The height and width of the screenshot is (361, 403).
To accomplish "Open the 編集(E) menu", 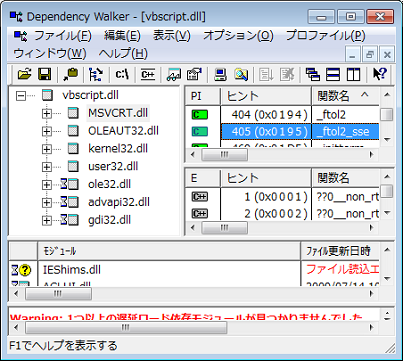I will click(x=122, y=35).
